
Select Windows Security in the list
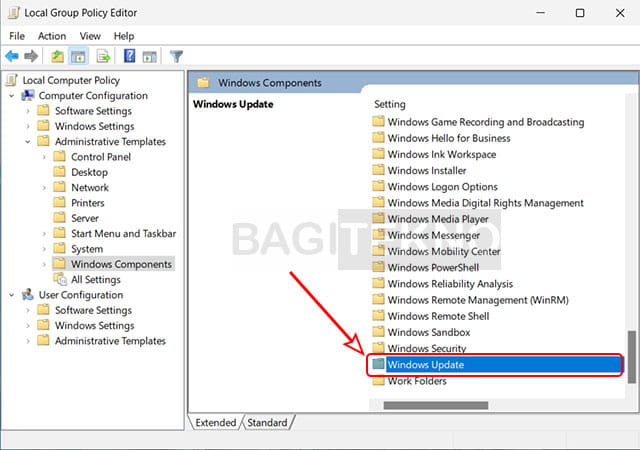point(427,348)
